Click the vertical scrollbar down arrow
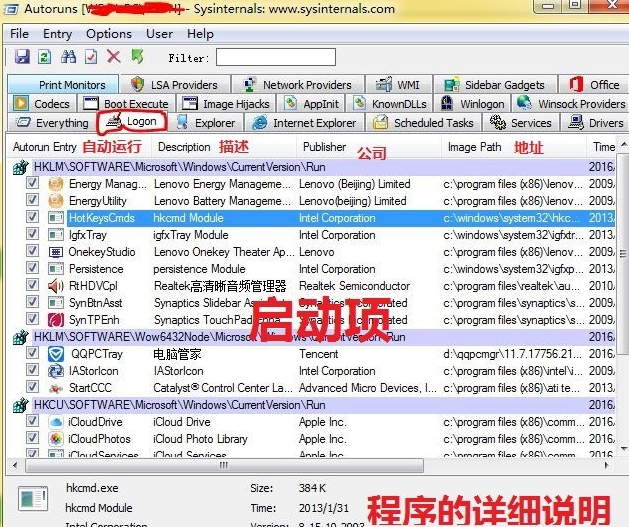Screen dimensions: 629x527 (623, 448)
